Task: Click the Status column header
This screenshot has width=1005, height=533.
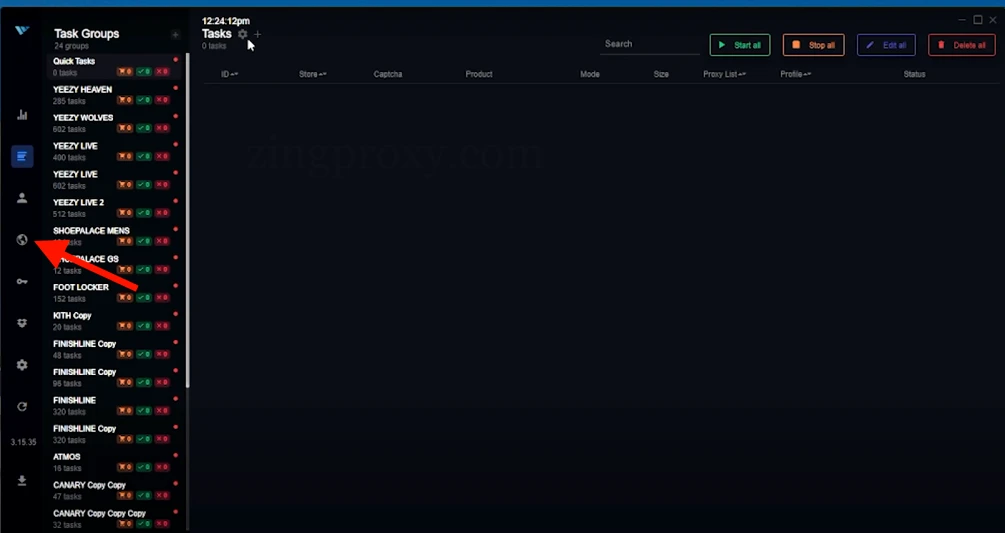Action: coord(914,74)
